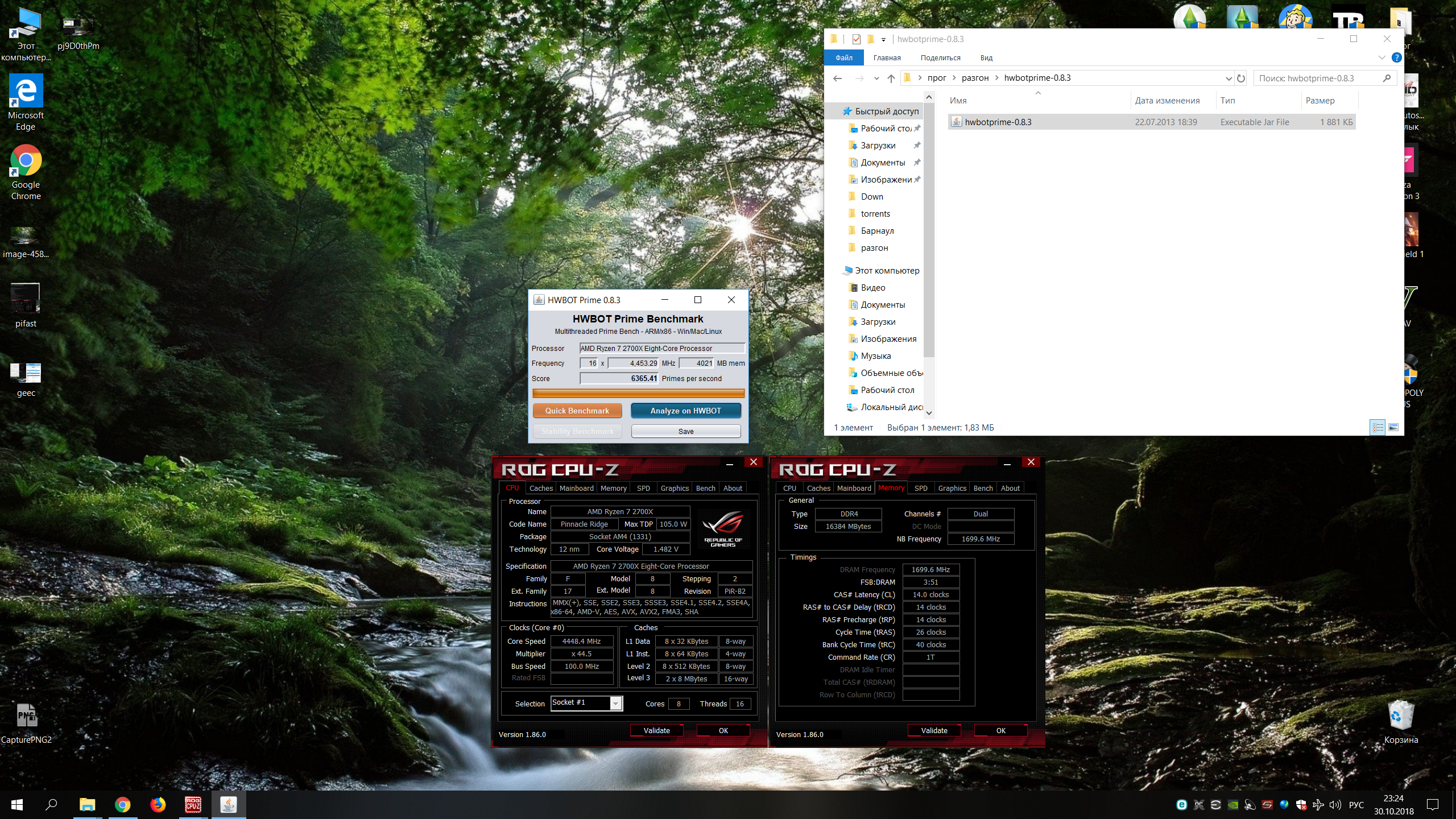Image resolution: width=1456 pixels, height=819 pixels.
Task: Open the Главная ribbon tab
Action: click(x=887, y=57)
